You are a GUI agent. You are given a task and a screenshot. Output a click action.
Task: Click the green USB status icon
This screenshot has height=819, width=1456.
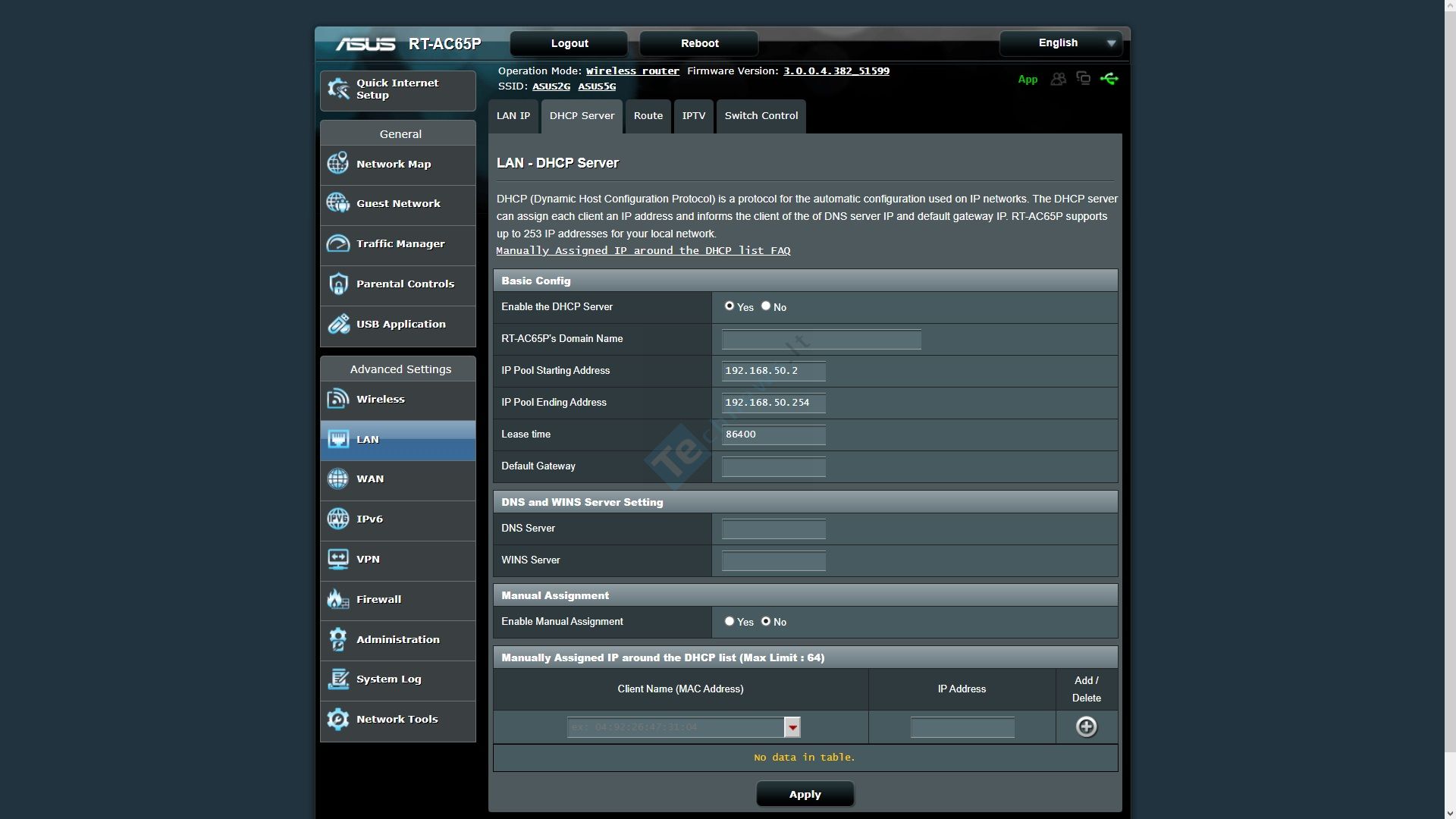tap(1109, 78)
